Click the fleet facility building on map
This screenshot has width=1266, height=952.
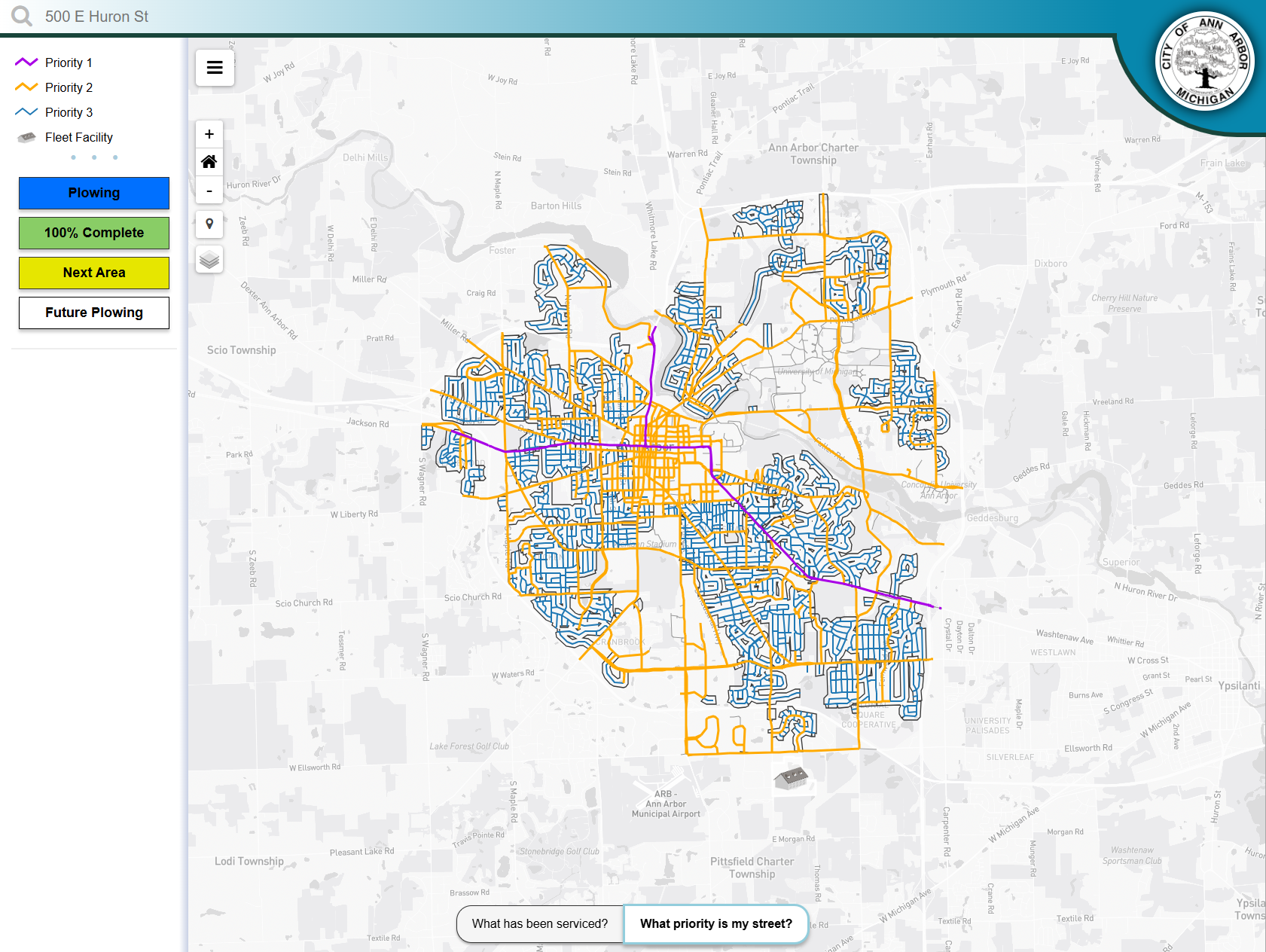(x=791, y=777)
